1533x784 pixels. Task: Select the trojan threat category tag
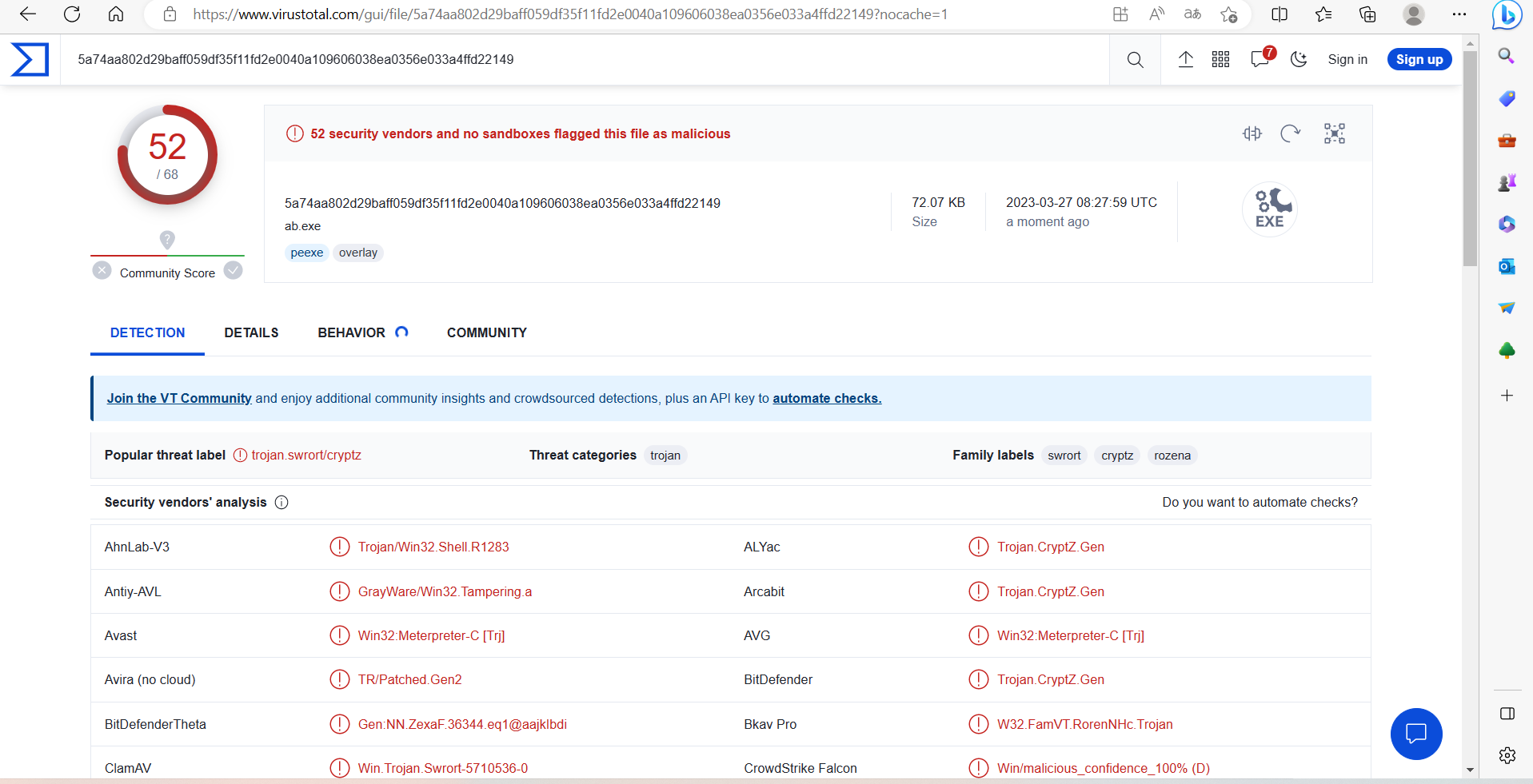click(665, 456)
